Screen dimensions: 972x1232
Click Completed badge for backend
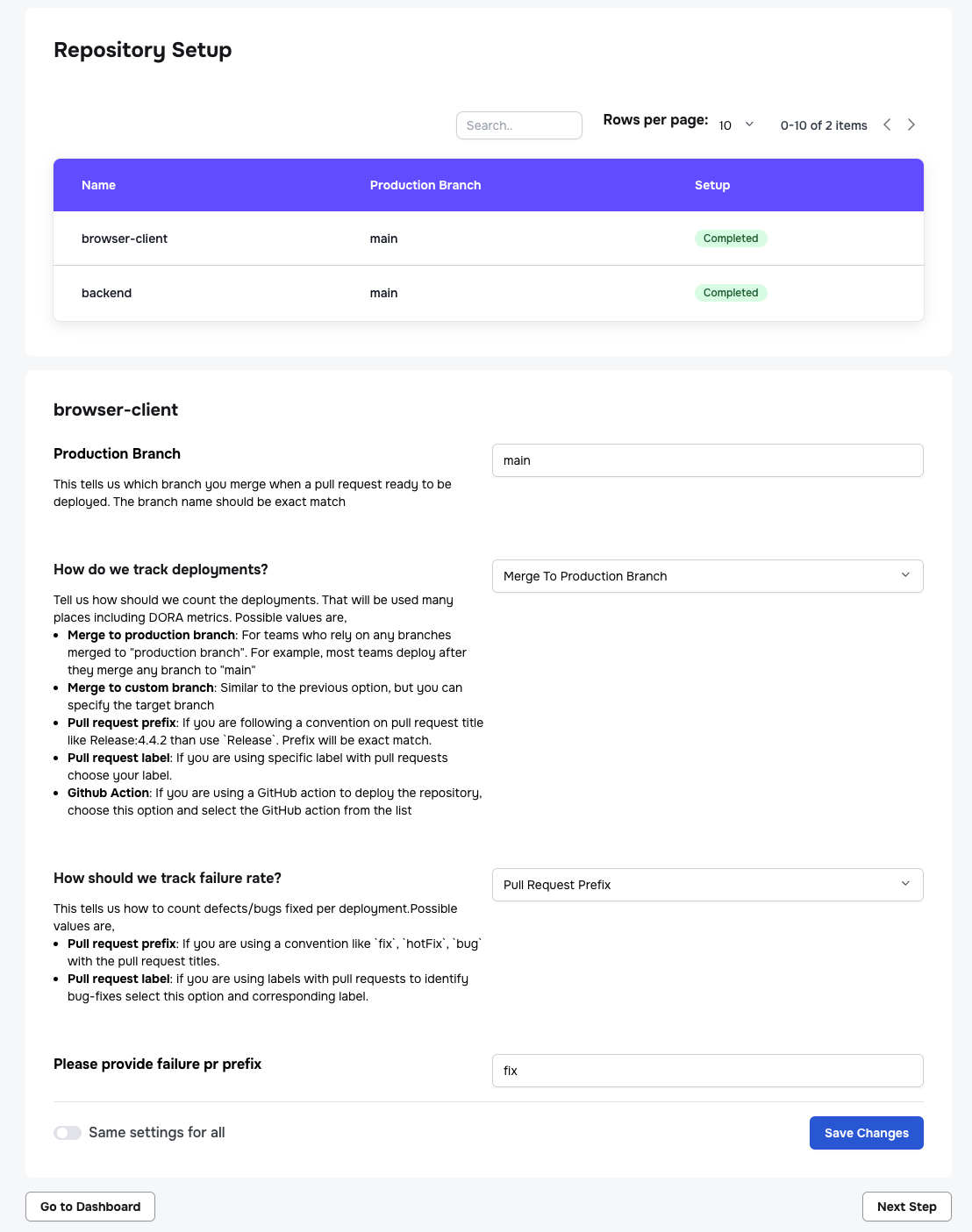pos(731,293)
